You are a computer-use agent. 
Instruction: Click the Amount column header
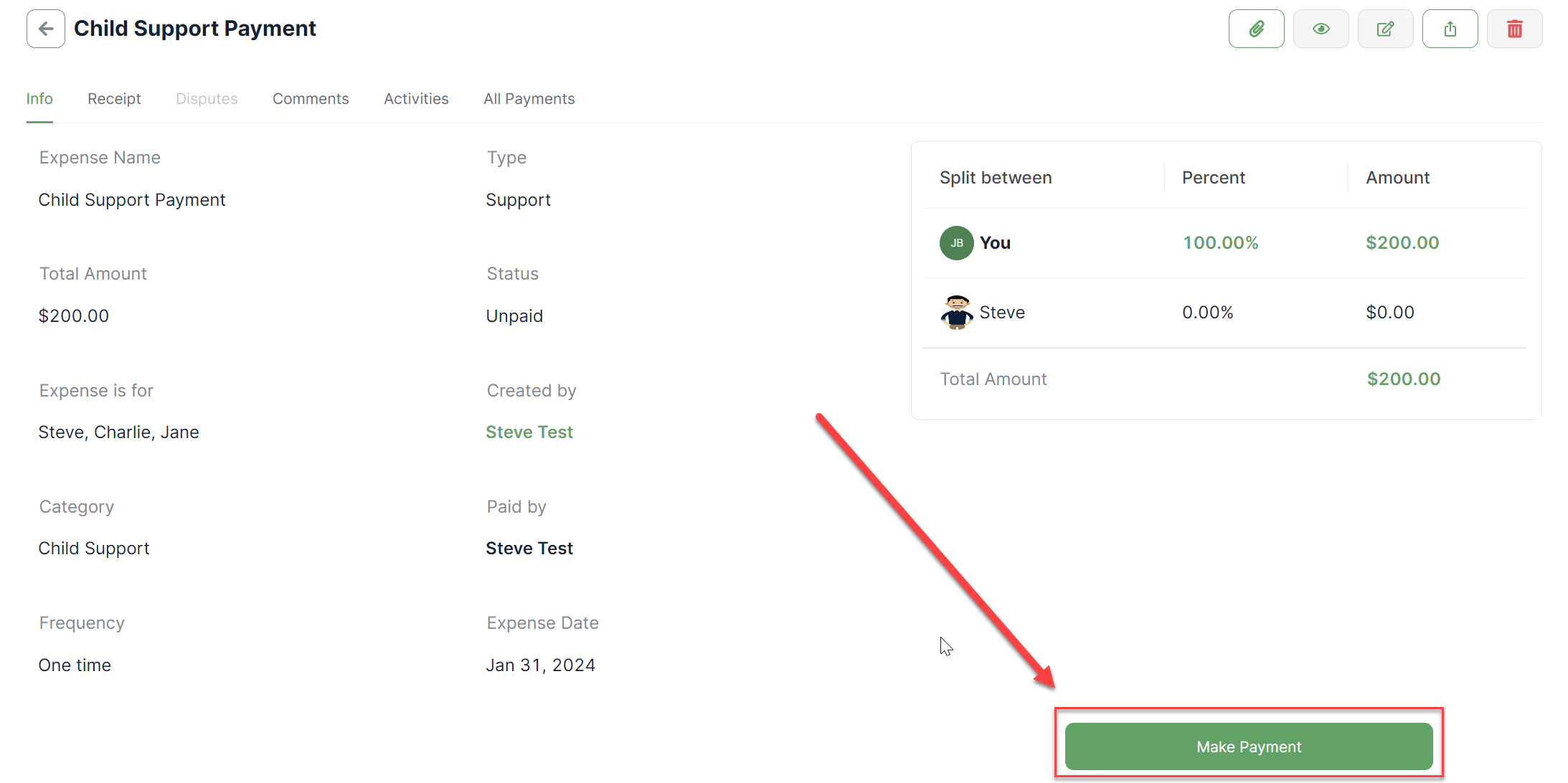1397,178
